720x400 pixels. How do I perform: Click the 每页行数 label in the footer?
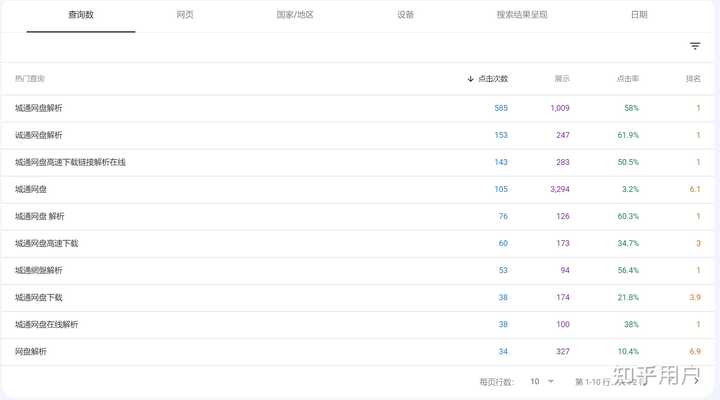point(496,382)
